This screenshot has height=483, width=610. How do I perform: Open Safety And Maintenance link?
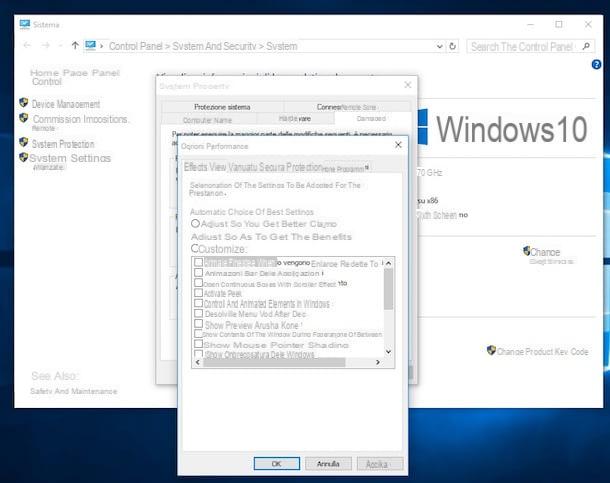click(74, 391)
